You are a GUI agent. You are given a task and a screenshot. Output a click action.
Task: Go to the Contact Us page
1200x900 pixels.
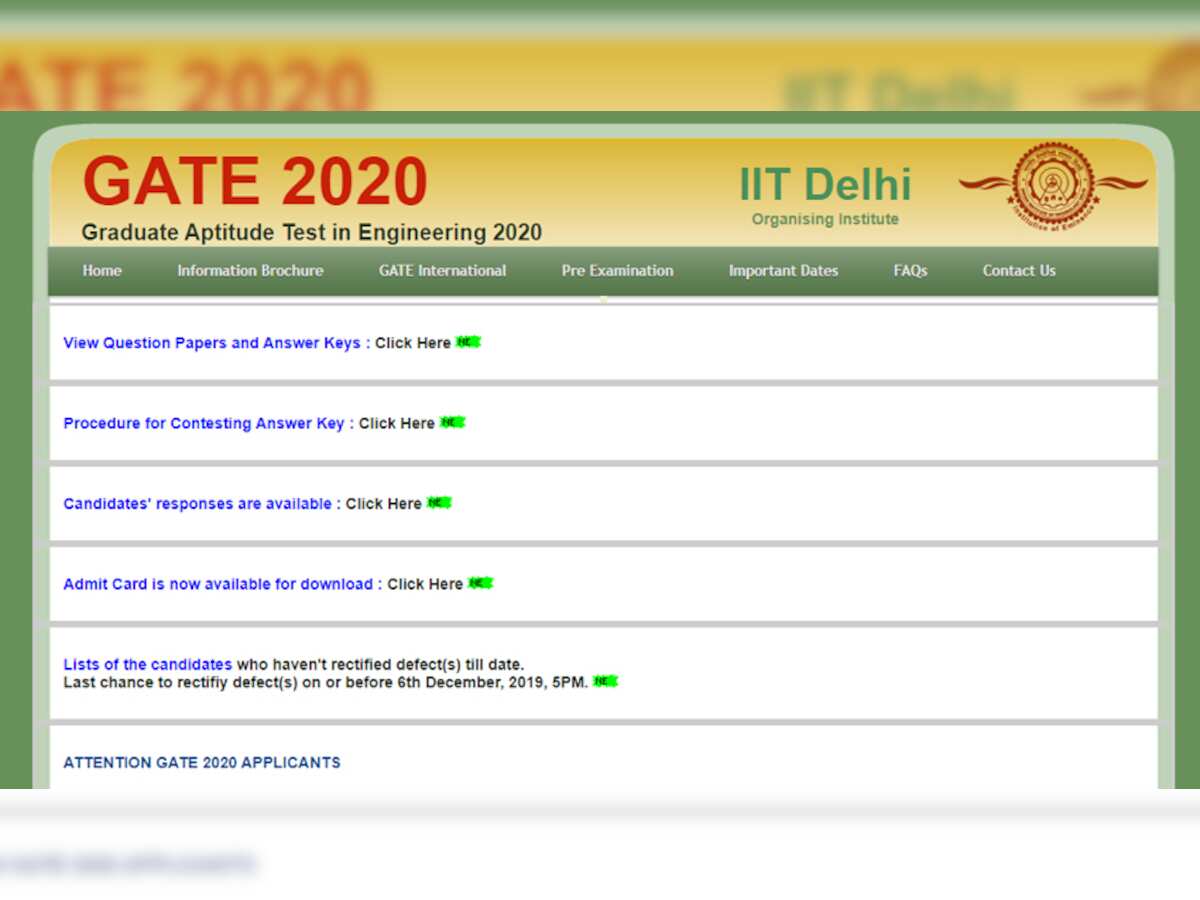(x=1018, y=270)
